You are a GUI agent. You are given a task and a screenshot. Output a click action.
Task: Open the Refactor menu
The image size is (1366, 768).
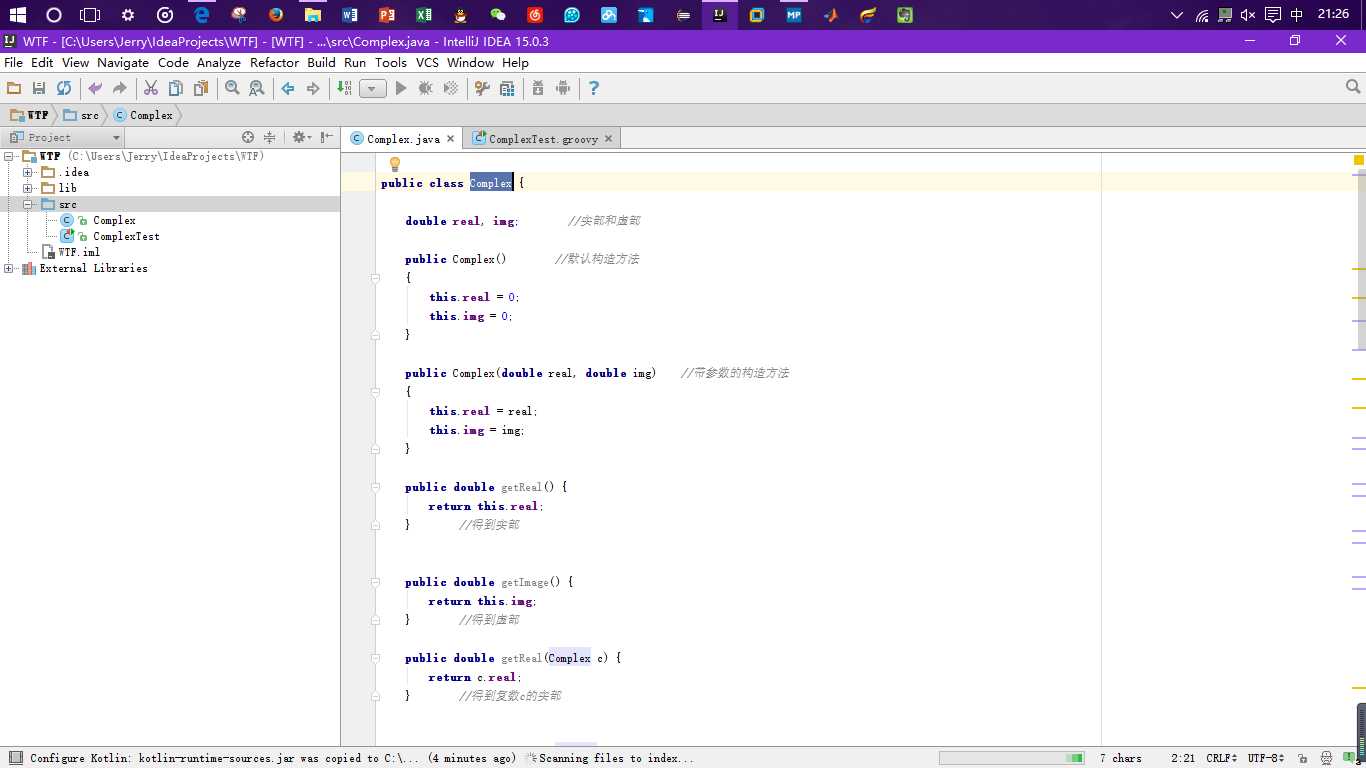click(x=274, y=62)
